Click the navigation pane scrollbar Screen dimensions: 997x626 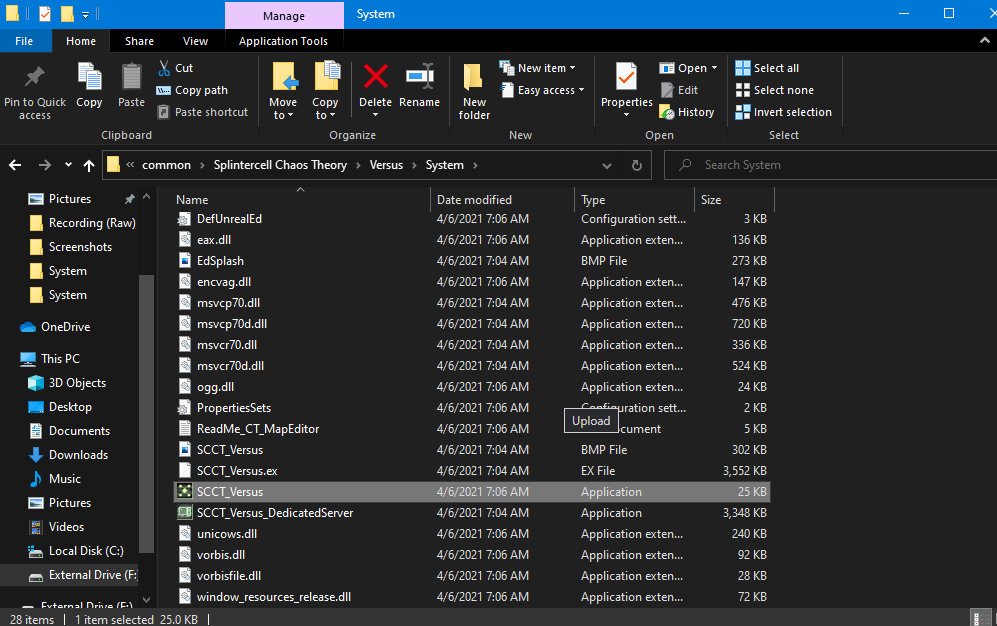146,413
